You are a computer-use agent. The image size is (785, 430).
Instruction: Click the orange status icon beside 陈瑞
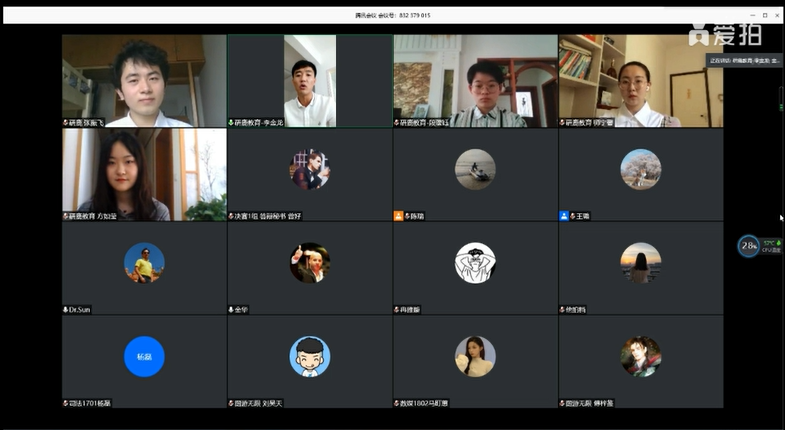398,216
